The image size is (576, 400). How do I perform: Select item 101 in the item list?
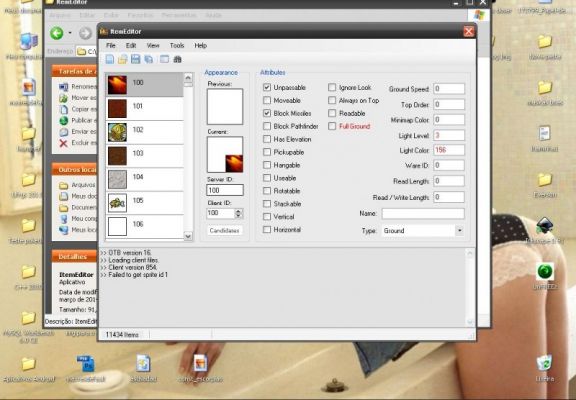coord(144,108)
